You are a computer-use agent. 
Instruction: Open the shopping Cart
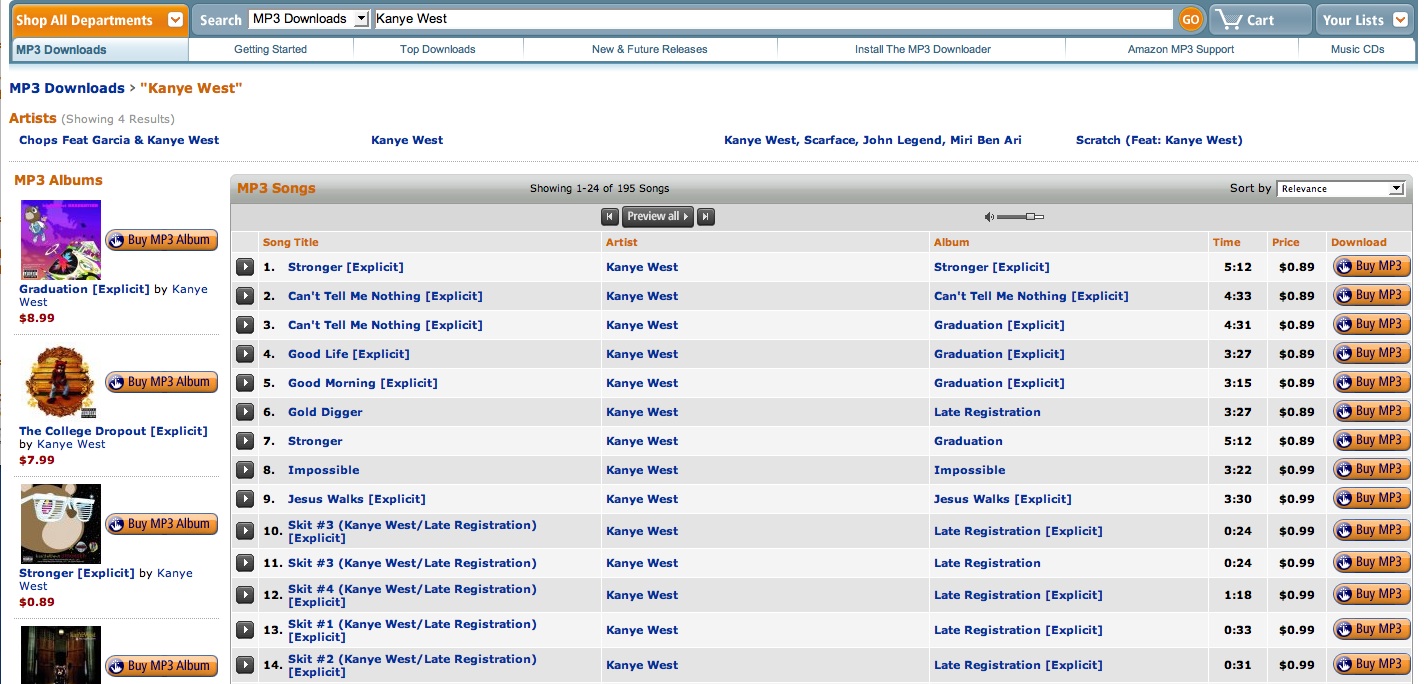click(x=1260, y=20)
